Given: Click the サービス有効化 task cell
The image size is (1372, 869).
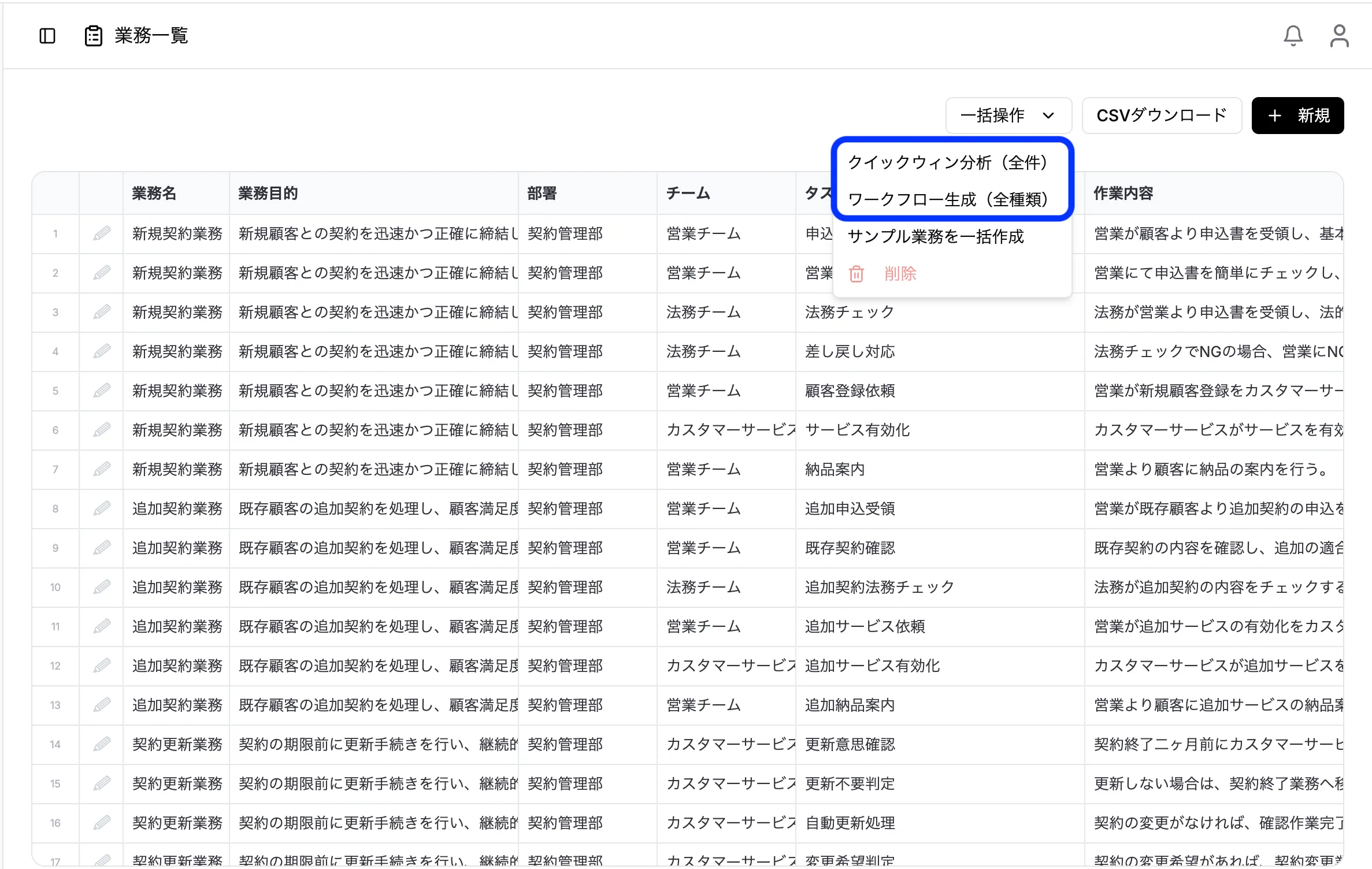Looking at the screenshot, I should [x=940, y=430].
